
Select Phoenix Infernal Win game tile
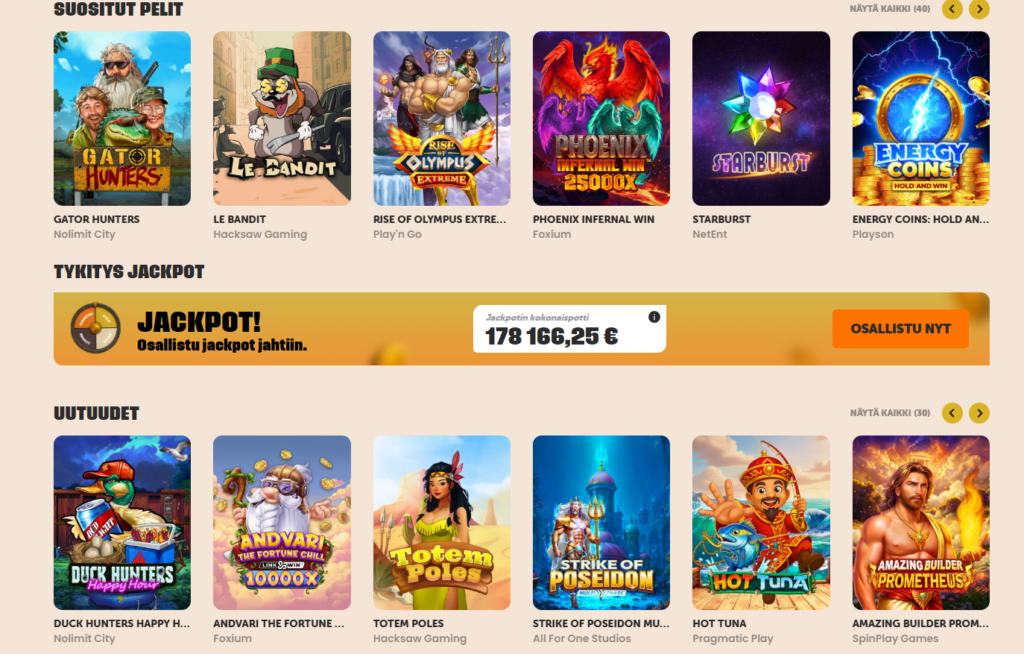(601, 118)
